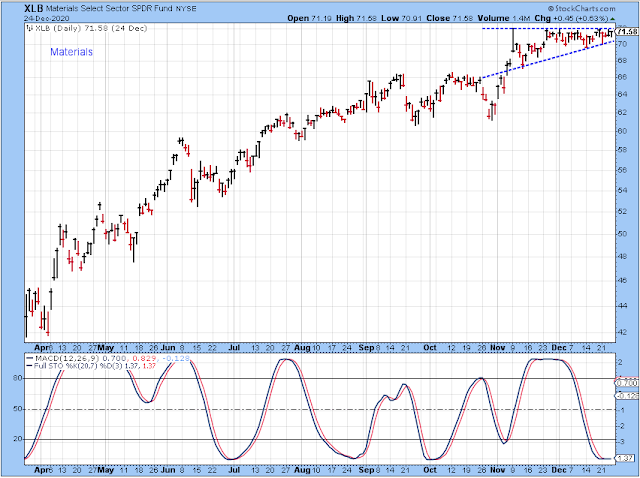
Task: Click the MACD legend's dark line marker
Action: click(x=29, y=358)
